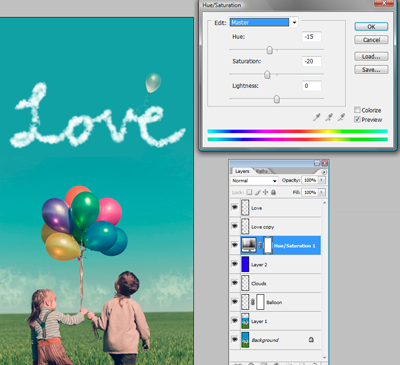Click OK in Hue/Saturation dialog

click(371, 27)
